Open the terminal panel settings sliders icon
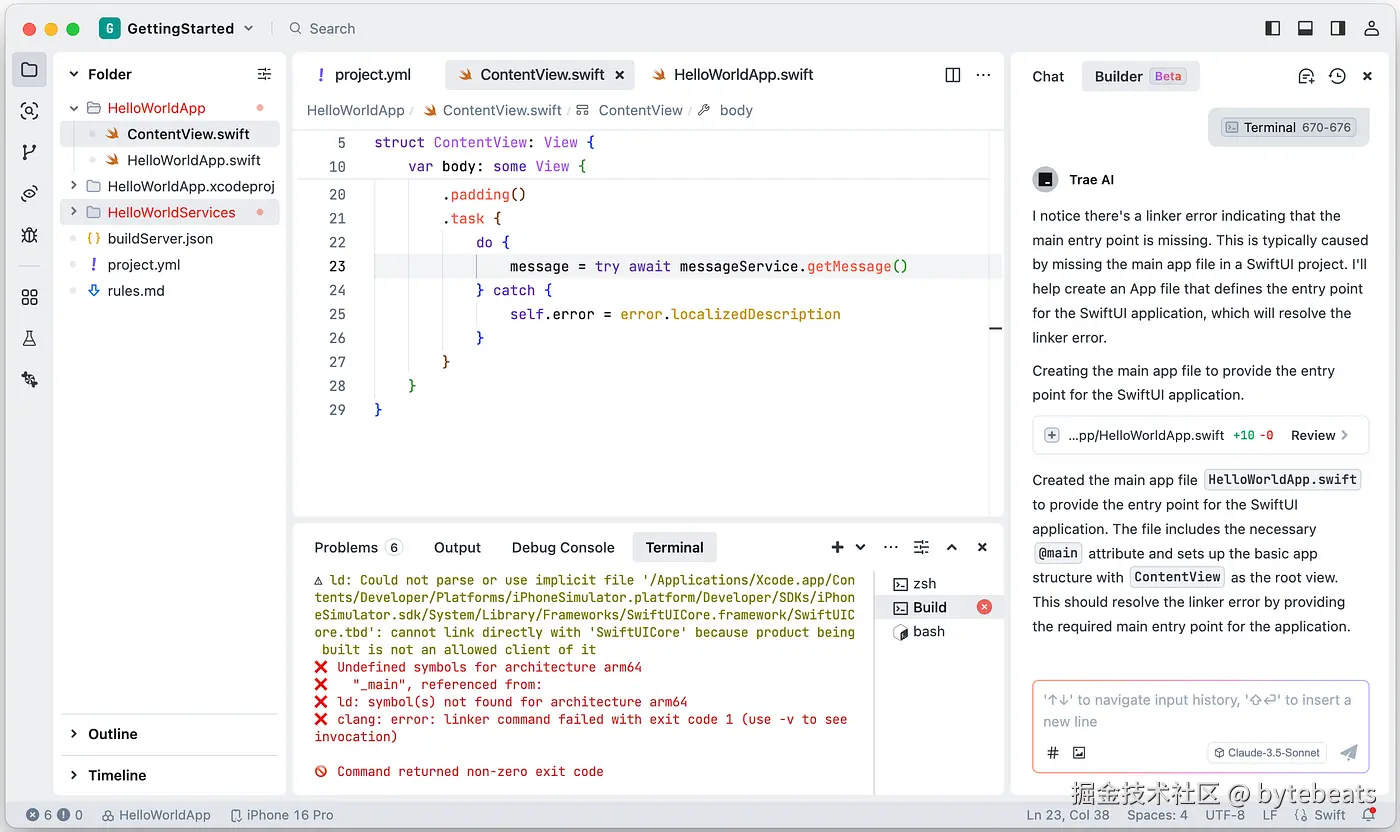 point(922,547)
